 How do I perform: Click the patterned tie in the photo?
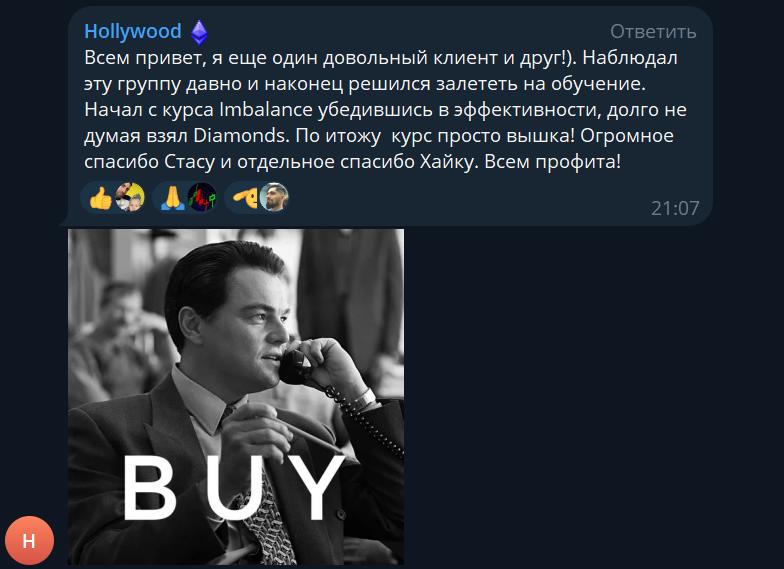pyautogui.click(x=266, y=518)
